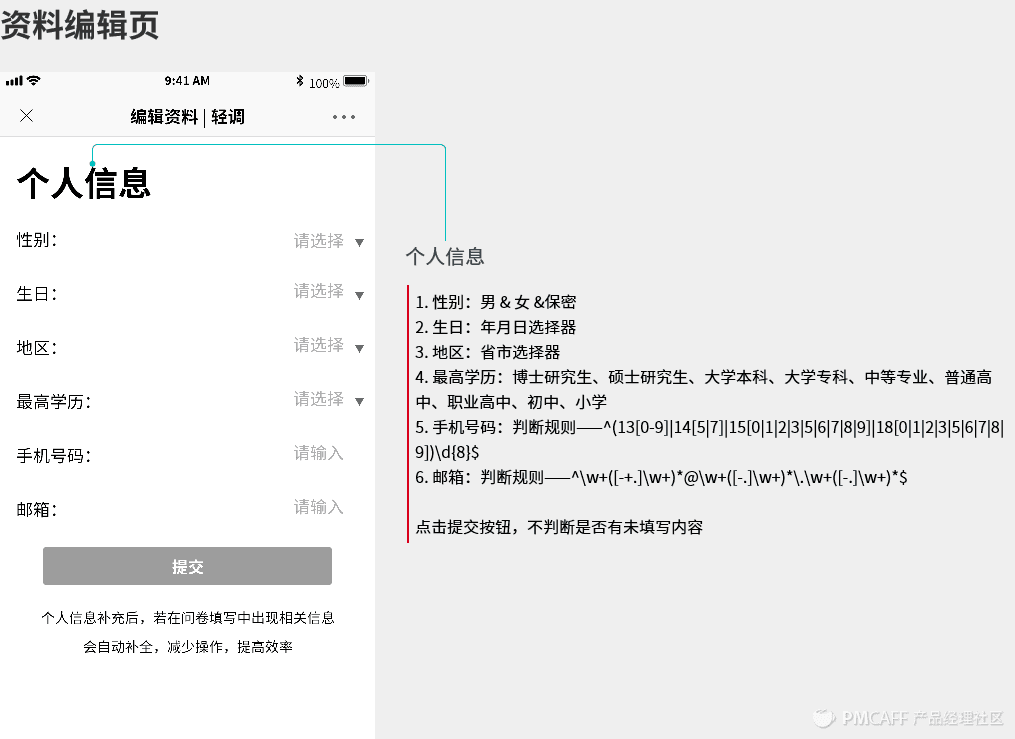The height and width of the screenshot is (739, 1015).
Task: Open the 最高学历 dropdown arrow
Action: [x=359, y=402]
